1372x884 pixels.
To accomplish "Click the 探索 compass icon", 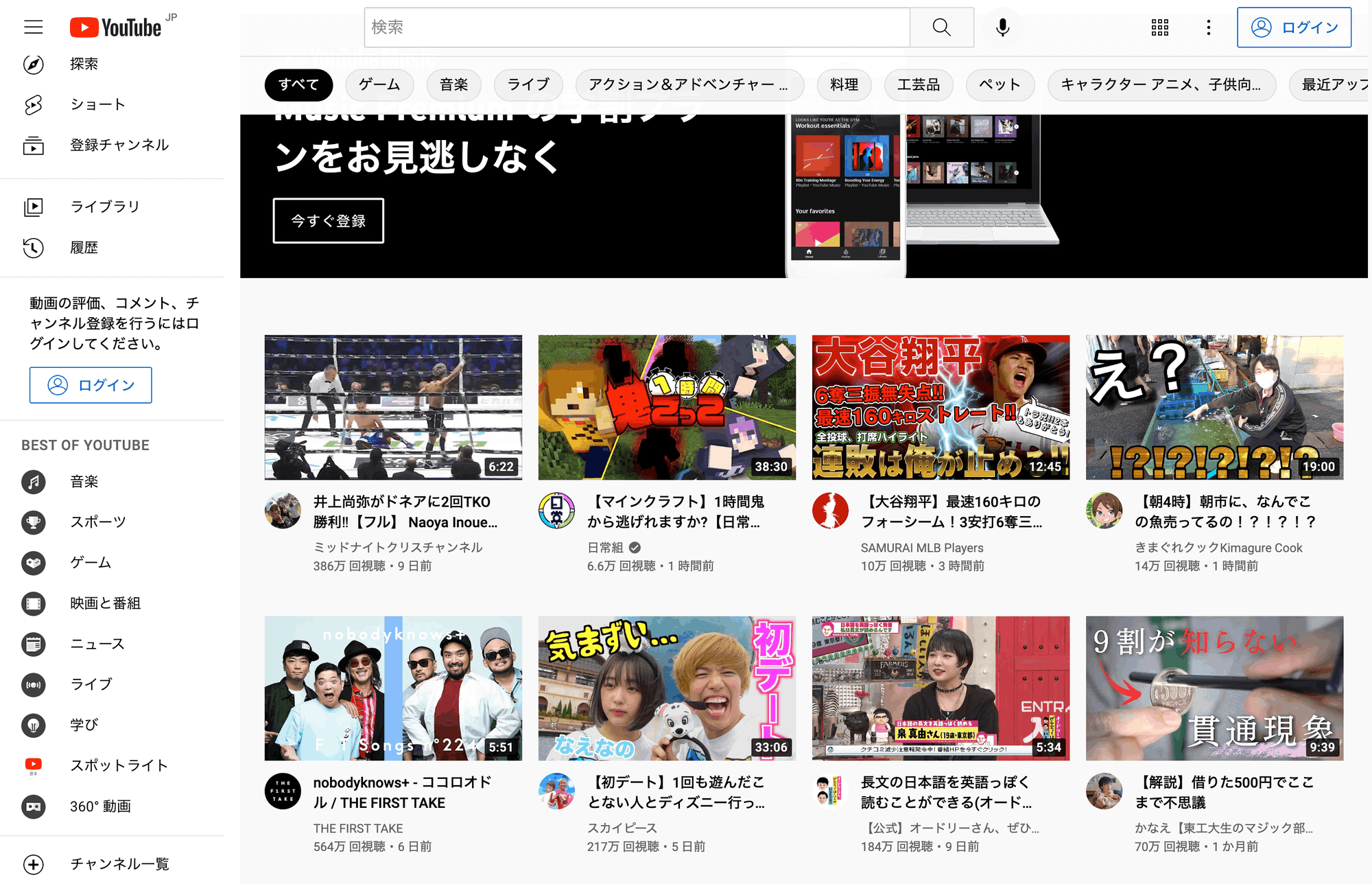I will pos(34,64).
